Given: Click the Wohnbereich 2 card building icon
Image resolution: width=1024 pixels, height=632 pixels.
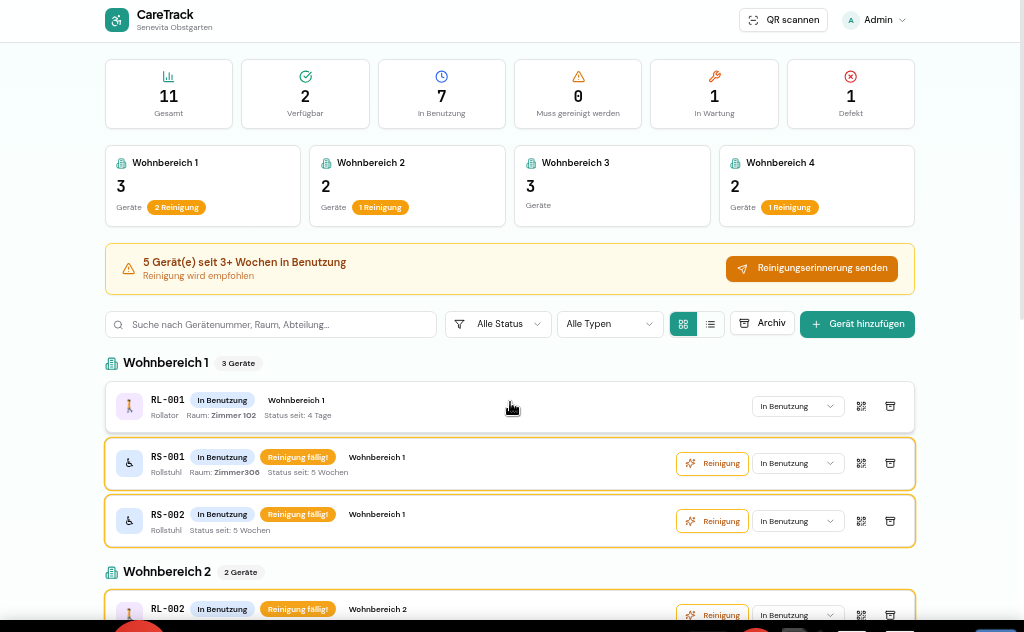Looking at the screenshot, I should coord(326,163).
